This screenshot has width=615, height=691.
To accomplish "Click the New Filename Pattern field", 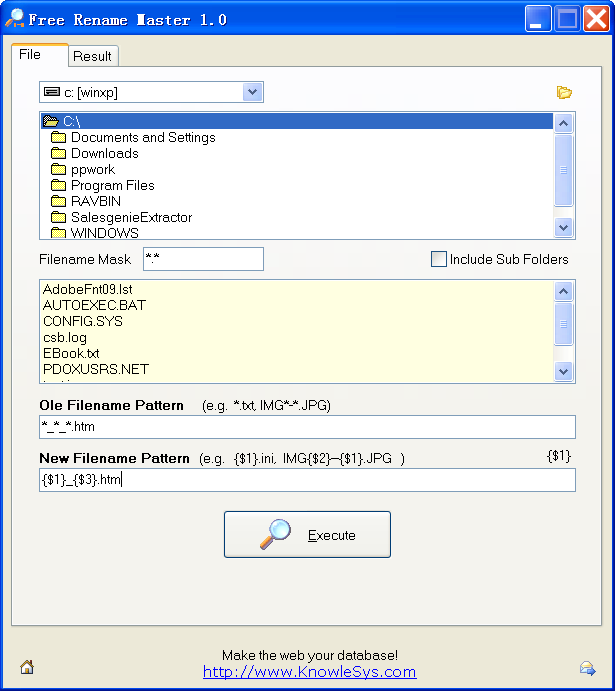I will (307, 480).
